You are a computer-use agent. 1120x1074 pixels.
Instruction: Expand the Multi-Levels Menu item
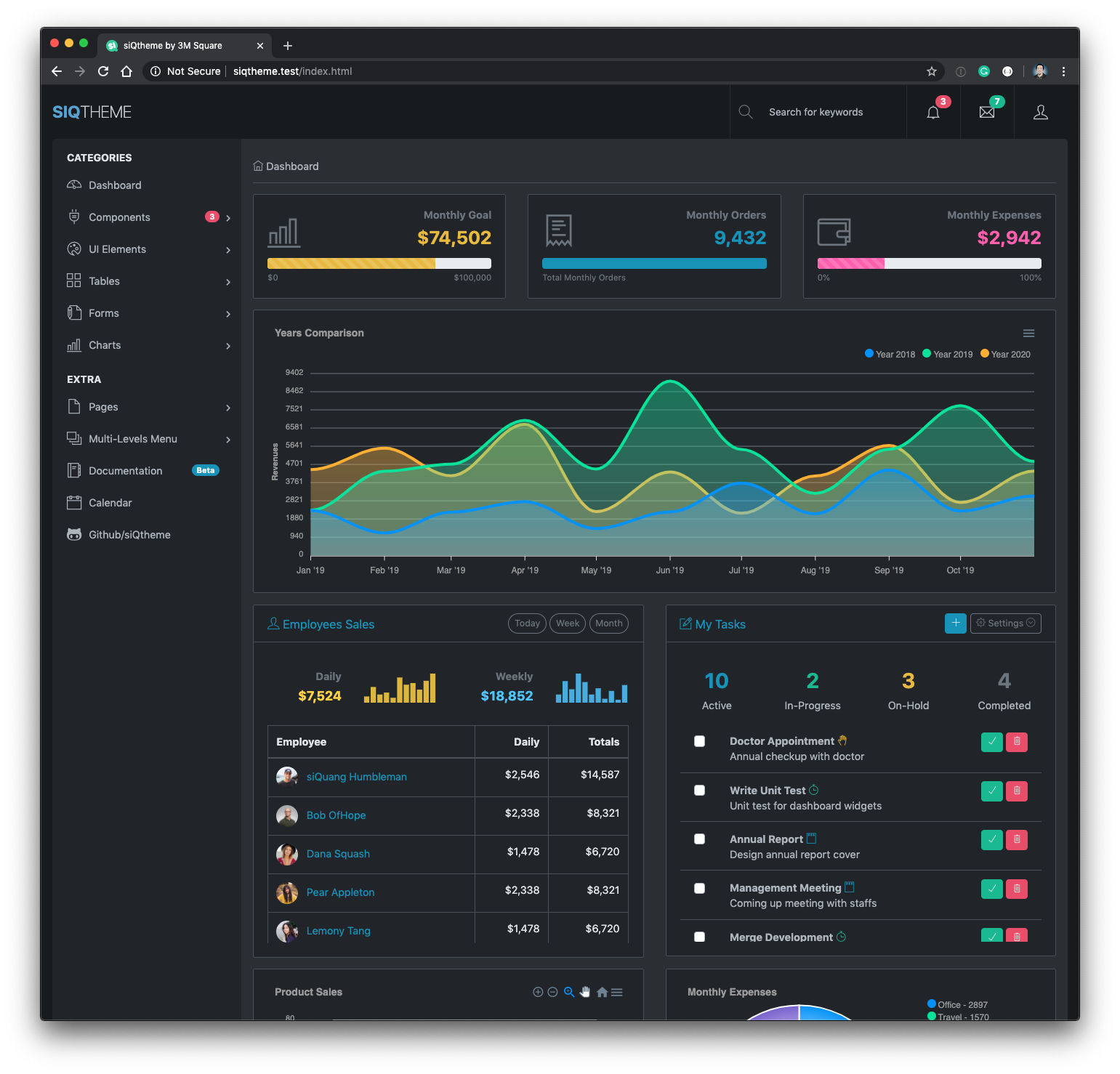(149, 439)
